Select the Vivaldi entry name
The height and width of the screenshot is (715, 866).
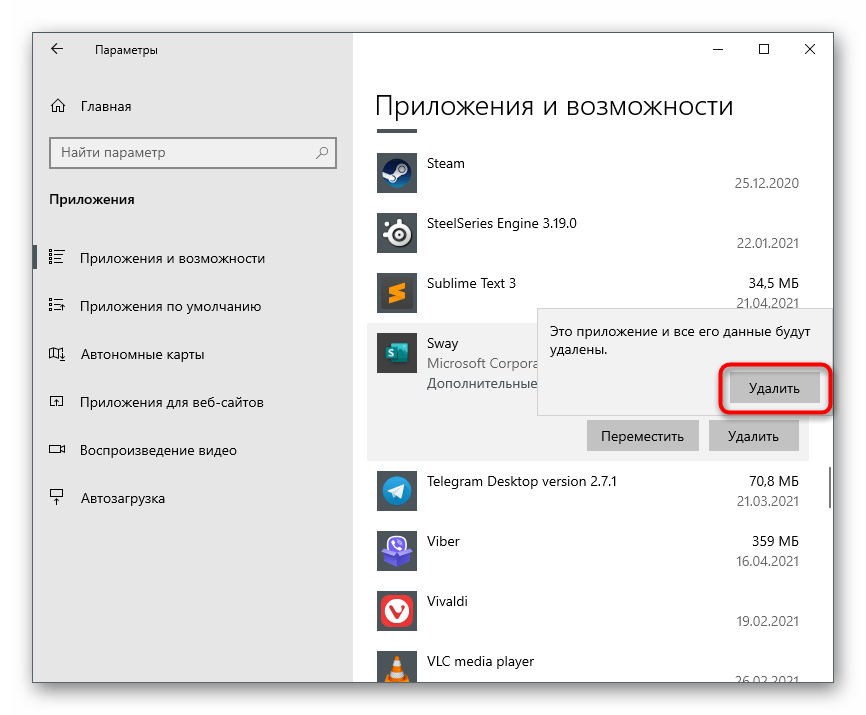(x=447, y=601)
